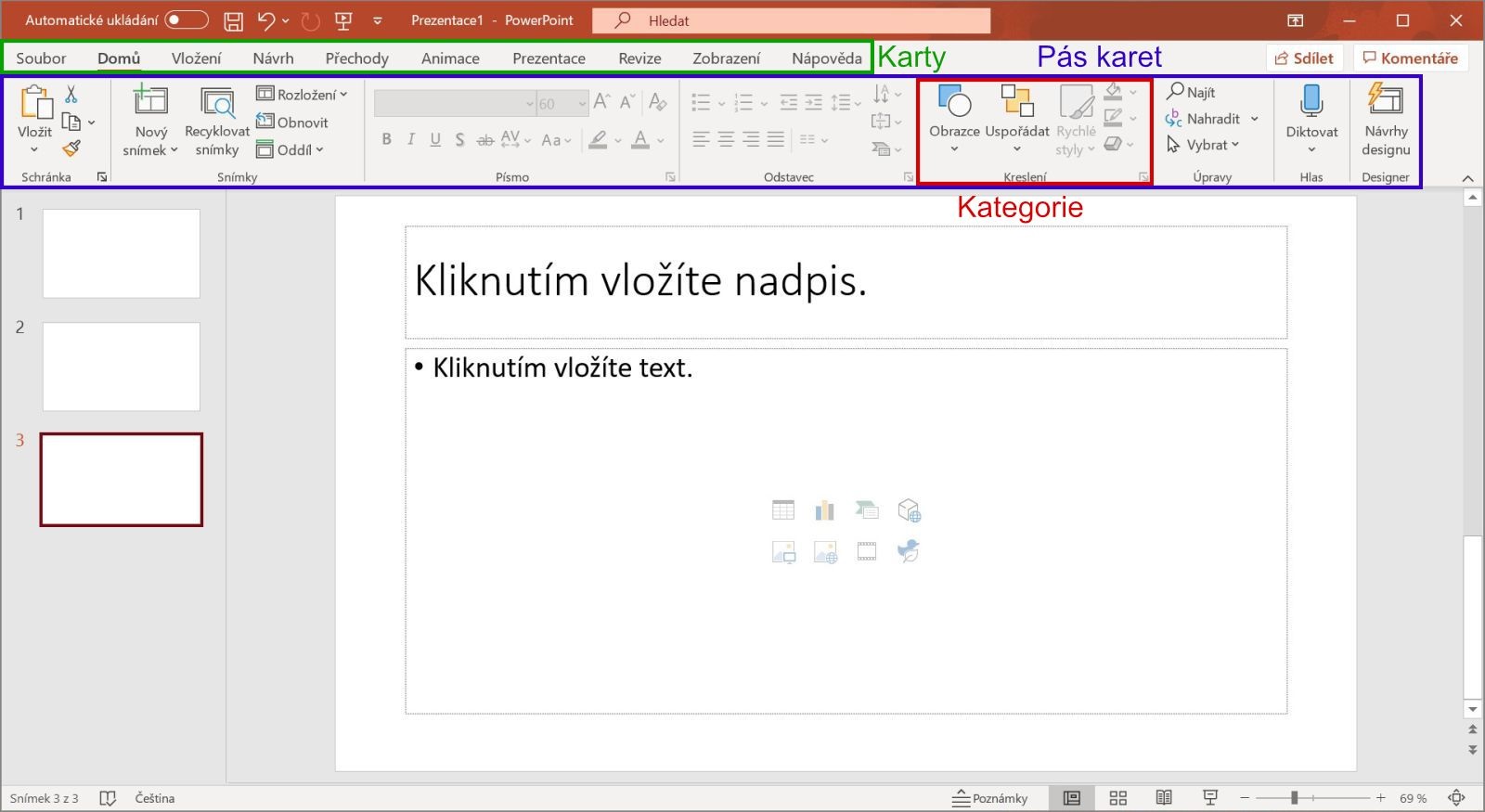Click the Obrazce shapes icon
Viewport: 1485px width, 812px height.
[x=954, y=101]
